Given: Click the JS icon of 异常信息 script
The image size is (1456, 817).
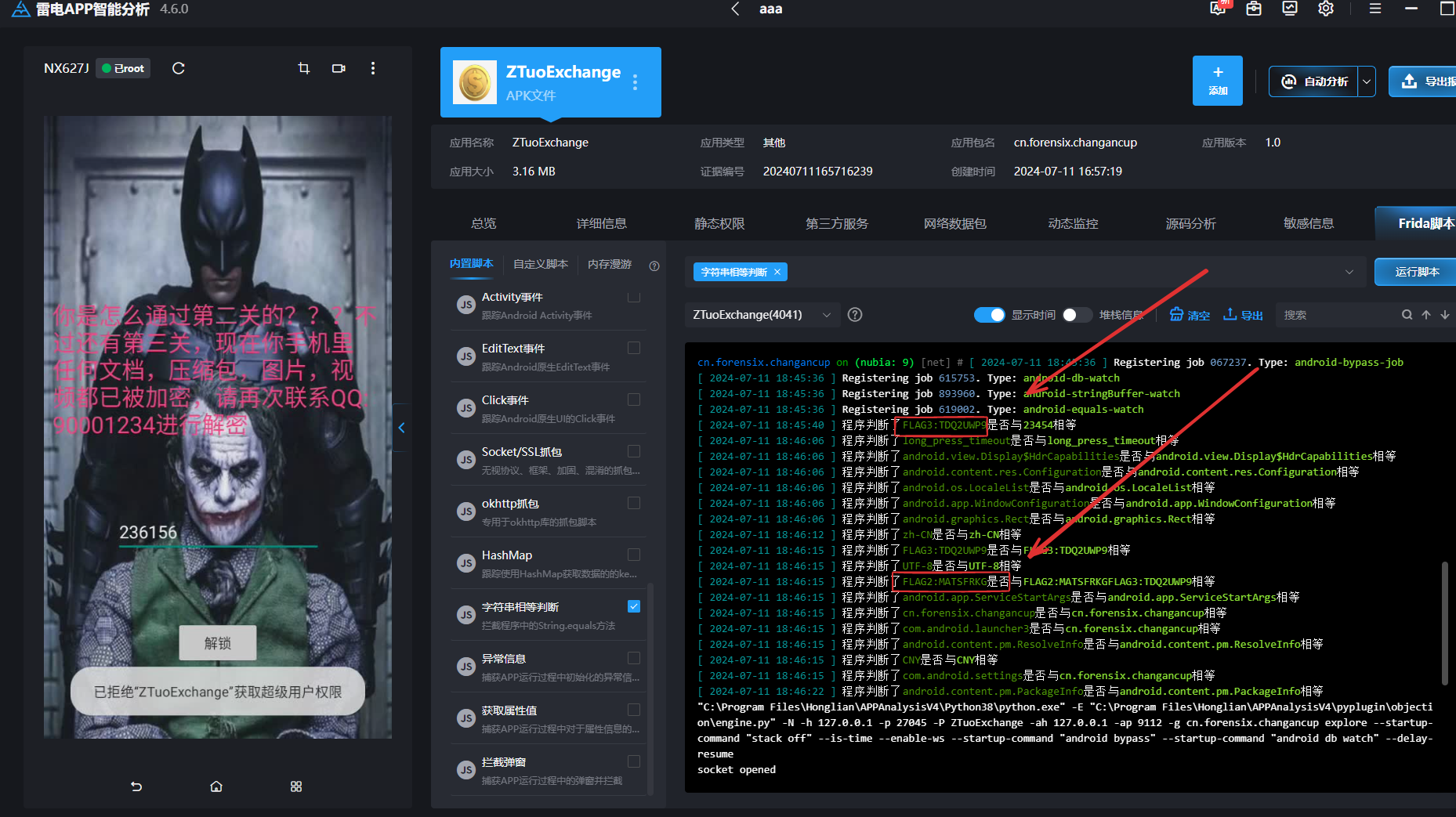Looking at the screenshot, I should [466, 667].
